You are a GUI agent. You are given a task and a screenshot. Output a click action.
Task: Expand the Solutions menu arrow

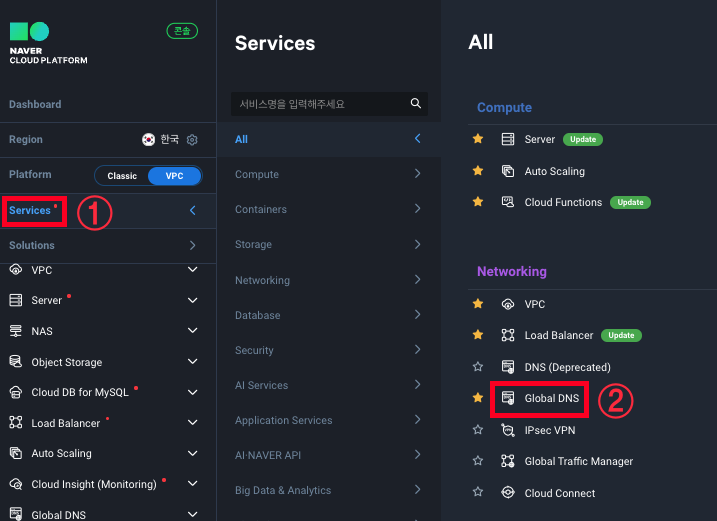coord(193,246)
